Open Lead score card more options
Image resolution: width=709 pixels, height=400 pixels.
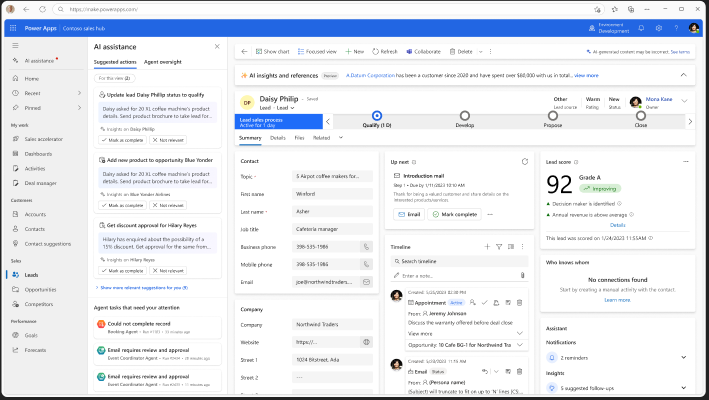(x=685, y=162)
